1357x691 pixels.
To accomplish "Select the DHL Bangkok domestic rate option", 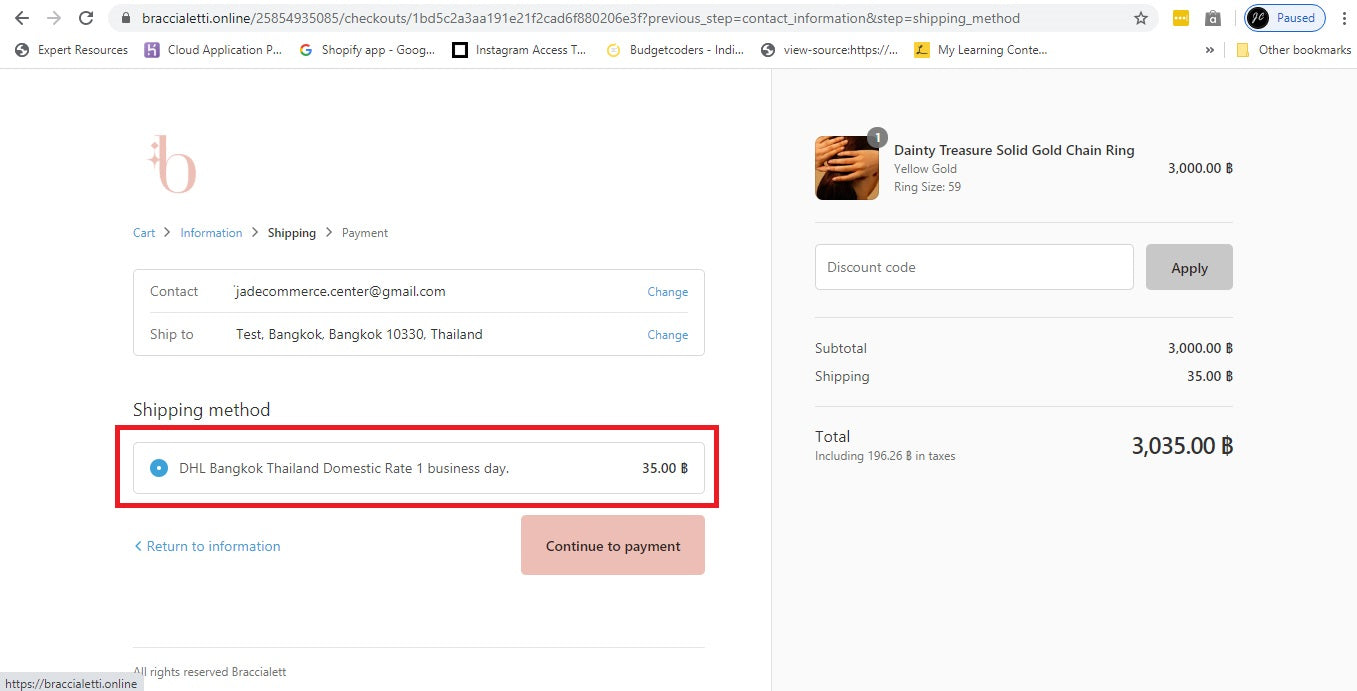I will tap(158, 468).
